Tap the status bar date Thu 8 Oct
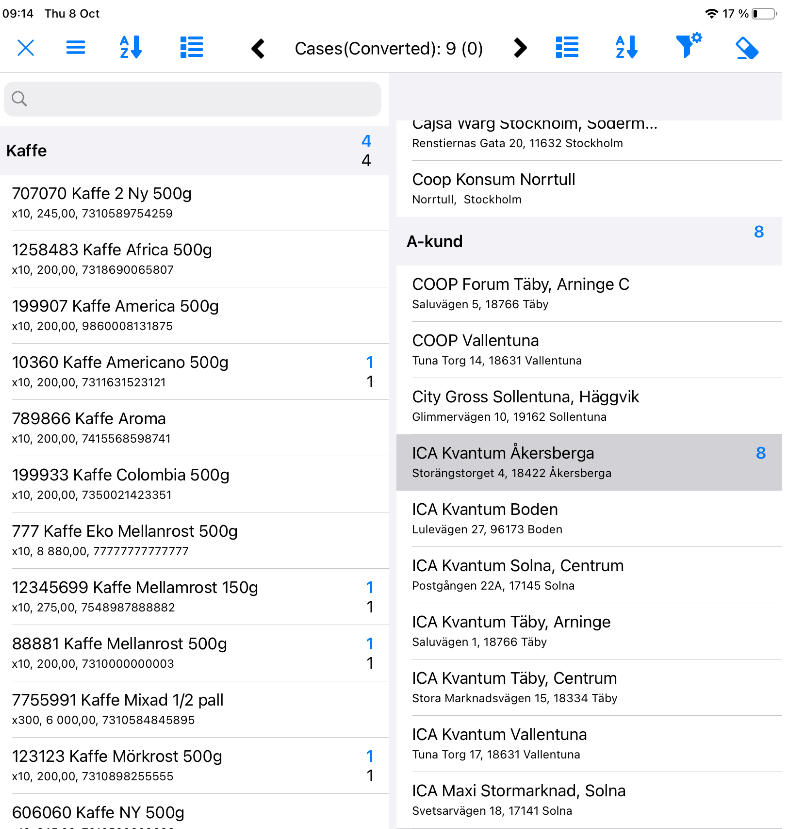This screenshot has width=785, height=829. 72,14
